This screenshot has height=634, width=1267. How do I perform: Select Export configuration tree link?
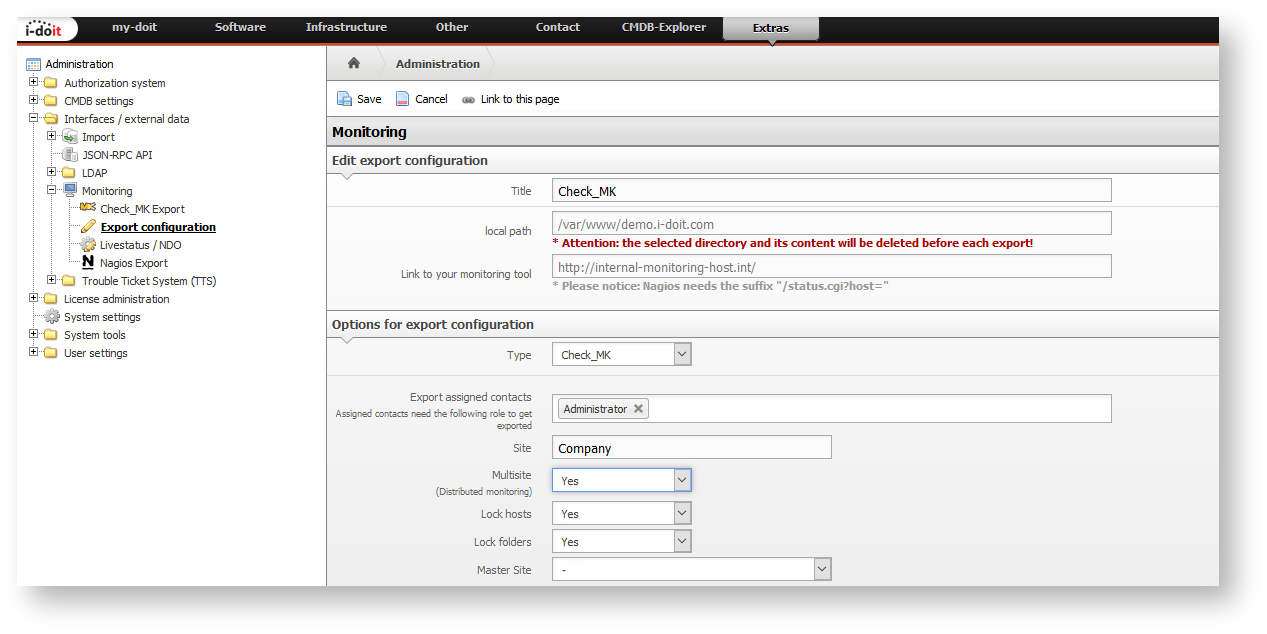pos(158,227)
